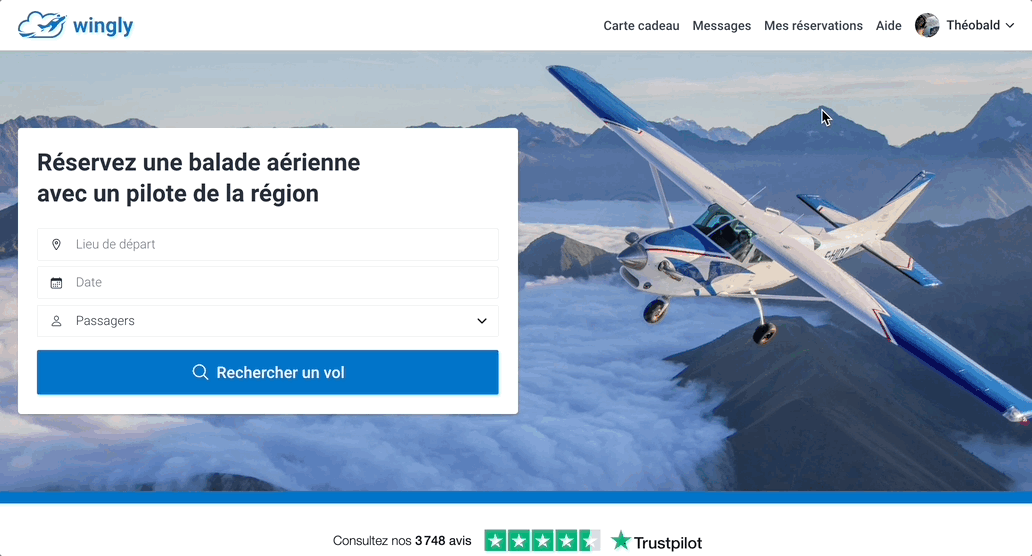This screenshot has width=1032, height=556.
Task: Click the green Trustpilot star logo
Action: (620, 541)
